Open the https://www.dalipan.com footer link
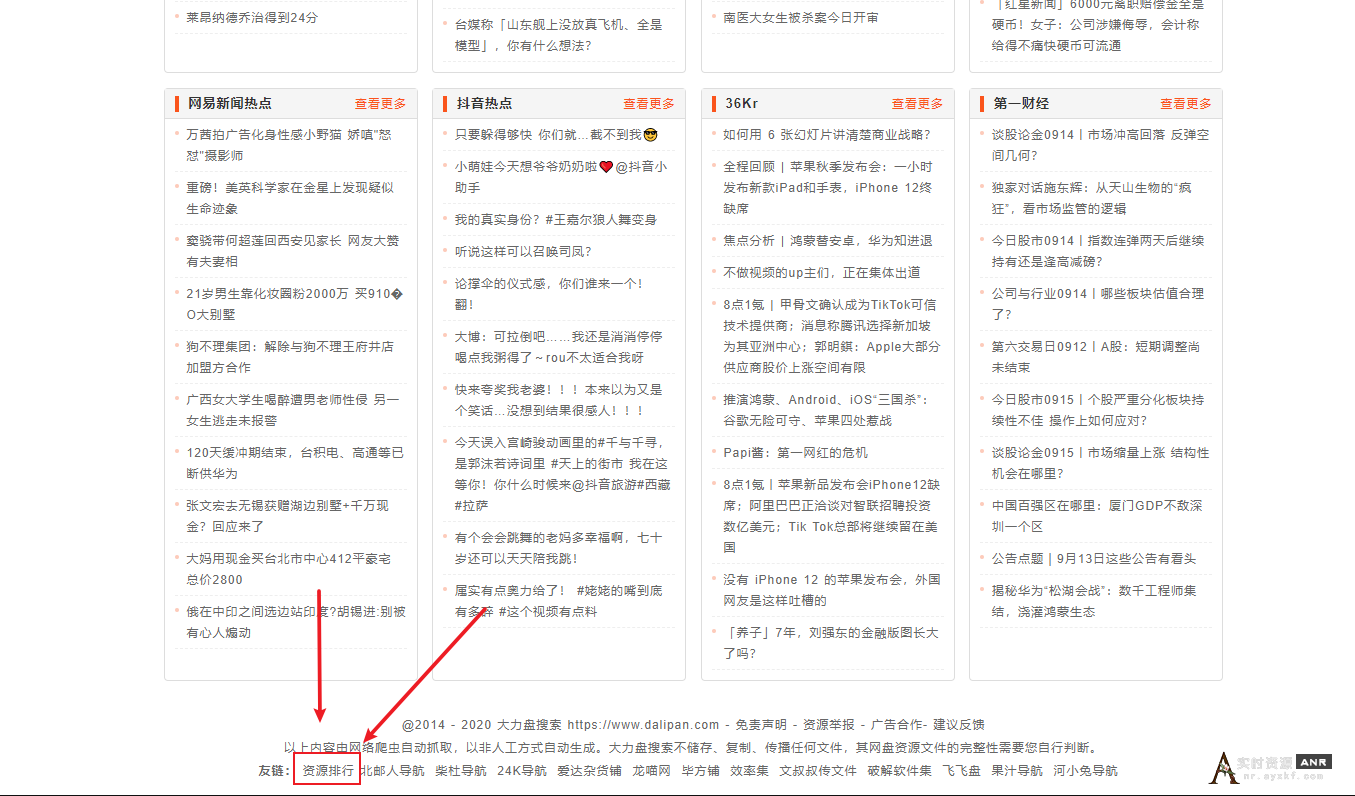Image resolution: width=1355 pixels, height=796 pixels. (643, 725)
